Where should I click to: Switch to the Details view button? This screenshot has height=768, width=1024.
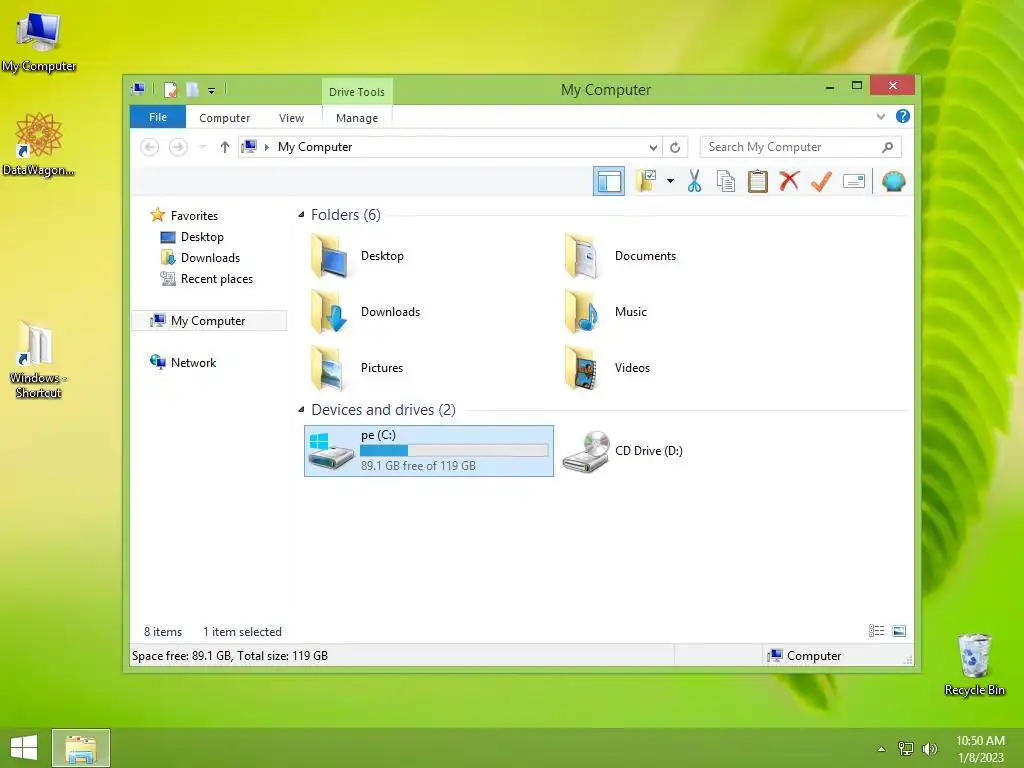pos(876,631)
